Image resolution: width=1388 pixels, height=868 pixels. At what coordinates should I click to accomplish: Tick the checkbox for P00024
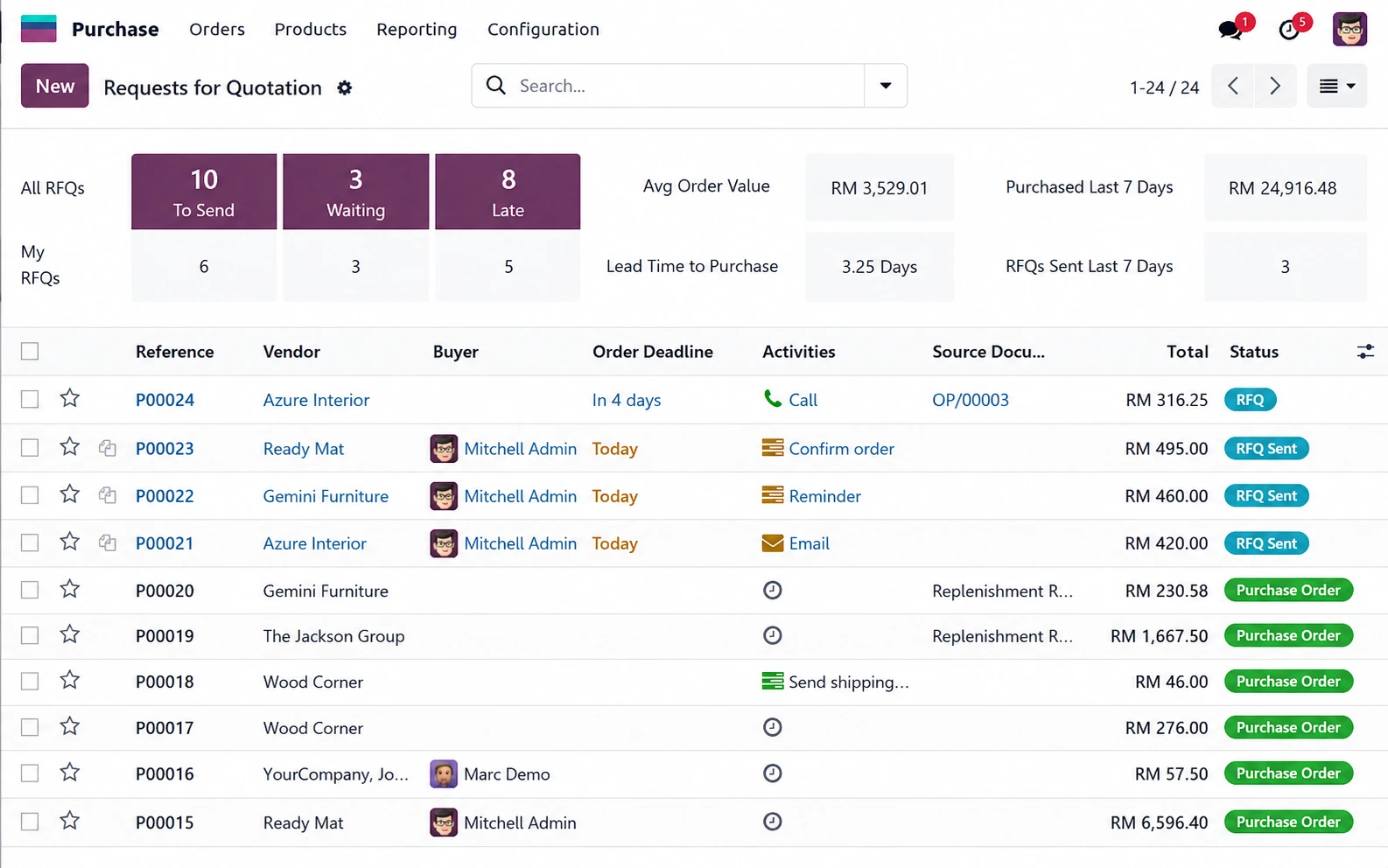(30, 400)
